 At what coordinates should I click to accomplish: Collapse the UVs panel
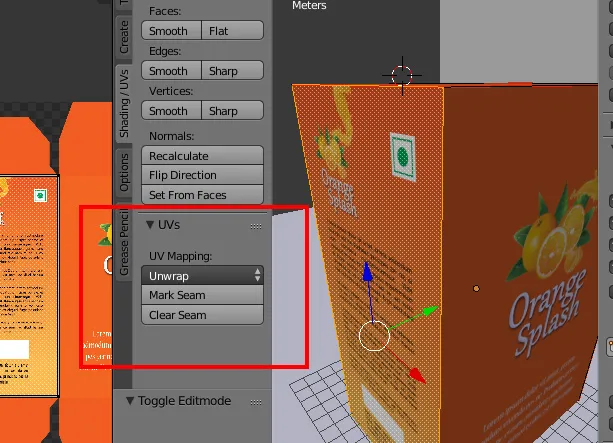(x=150, y=225)
